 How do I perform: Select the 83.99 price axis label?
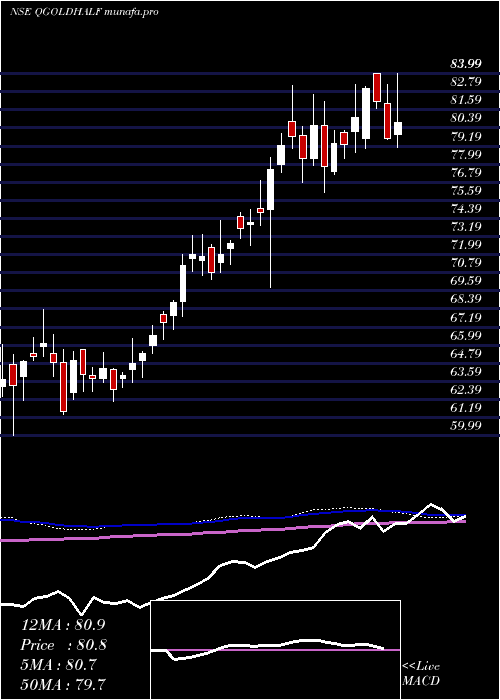(x=466, y=64)
